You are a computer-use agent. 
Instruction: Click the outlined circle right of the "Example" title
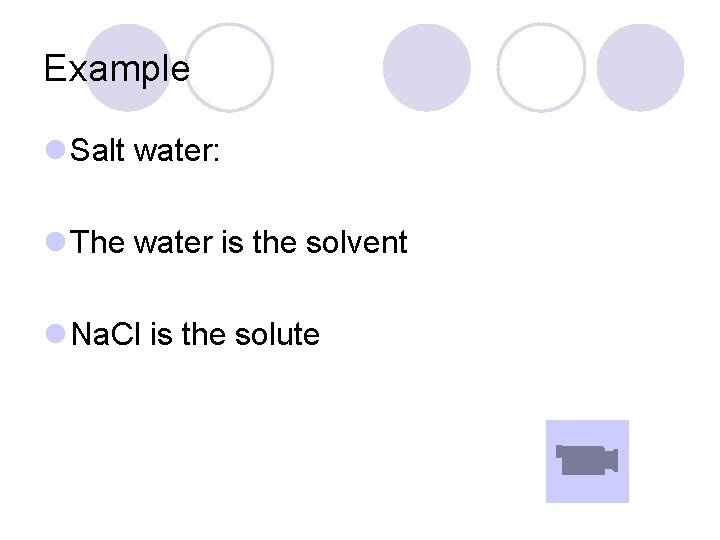pyautogui.click(x=230, y=67)
